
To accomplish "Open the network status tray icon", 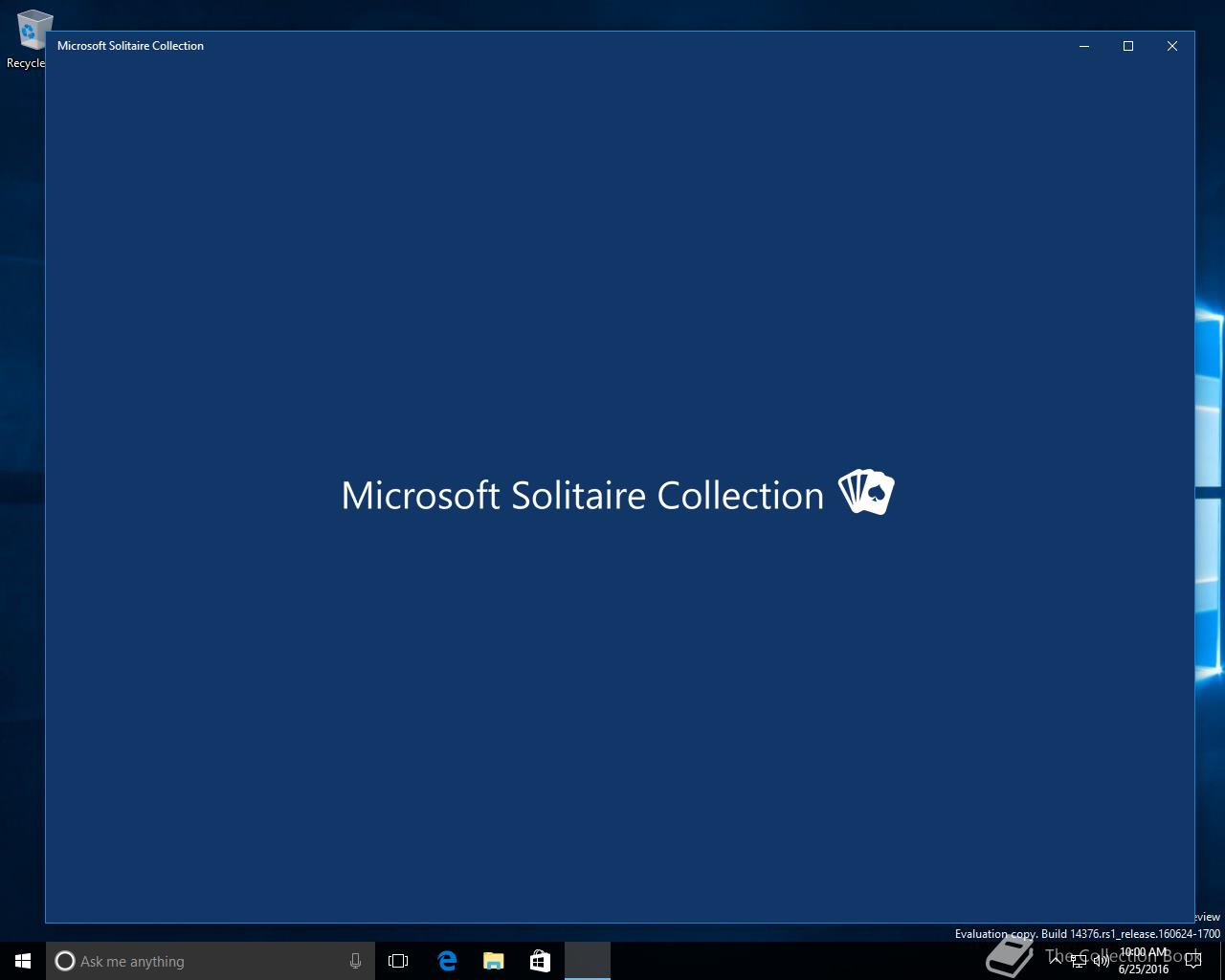I will click(x=1079, y=961).
